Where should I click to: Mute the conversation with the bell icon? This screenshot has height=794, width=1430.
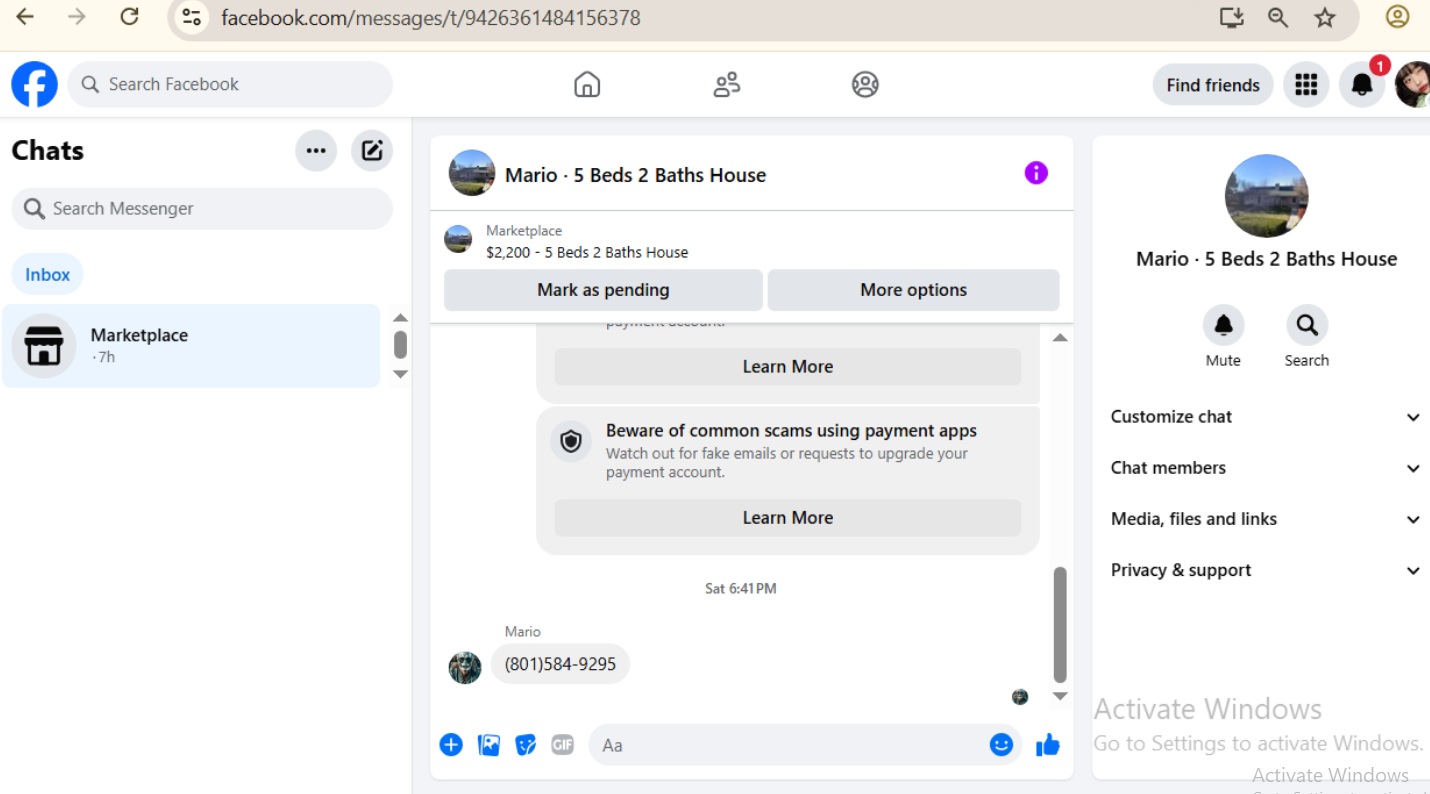(1223, 325)
